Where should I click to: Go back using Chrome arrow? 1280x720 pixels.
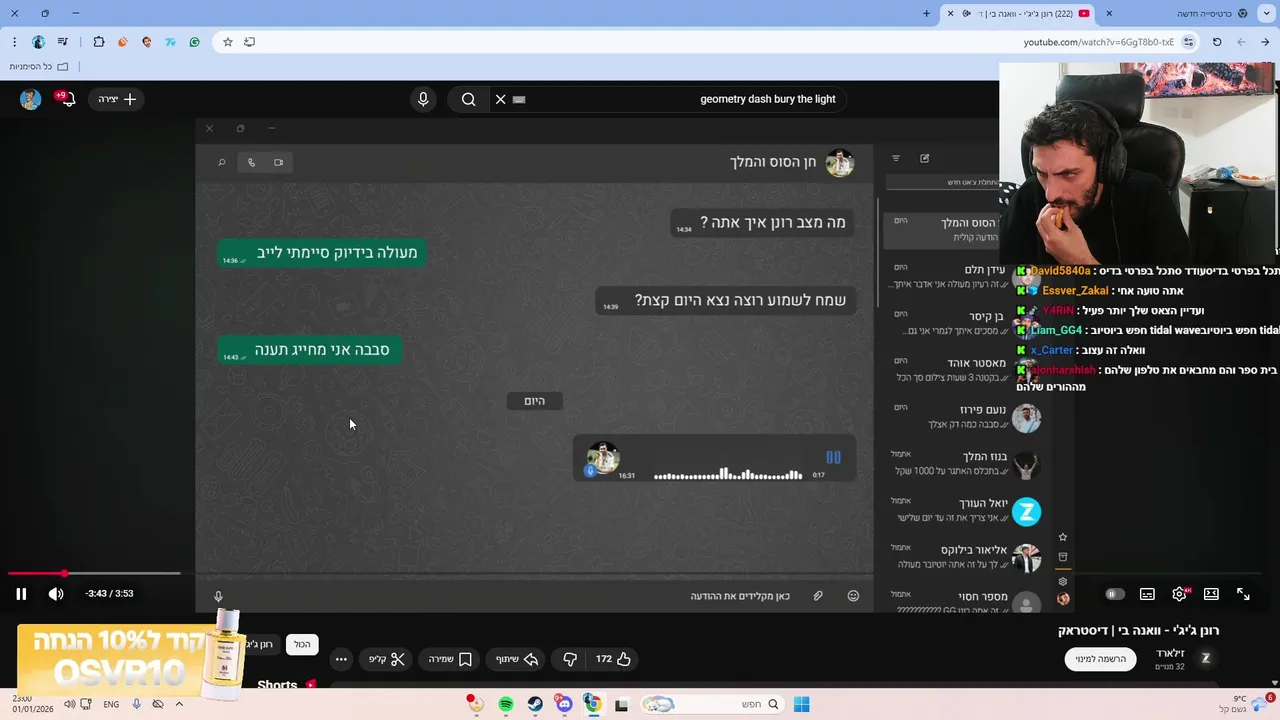[1266, 42]
